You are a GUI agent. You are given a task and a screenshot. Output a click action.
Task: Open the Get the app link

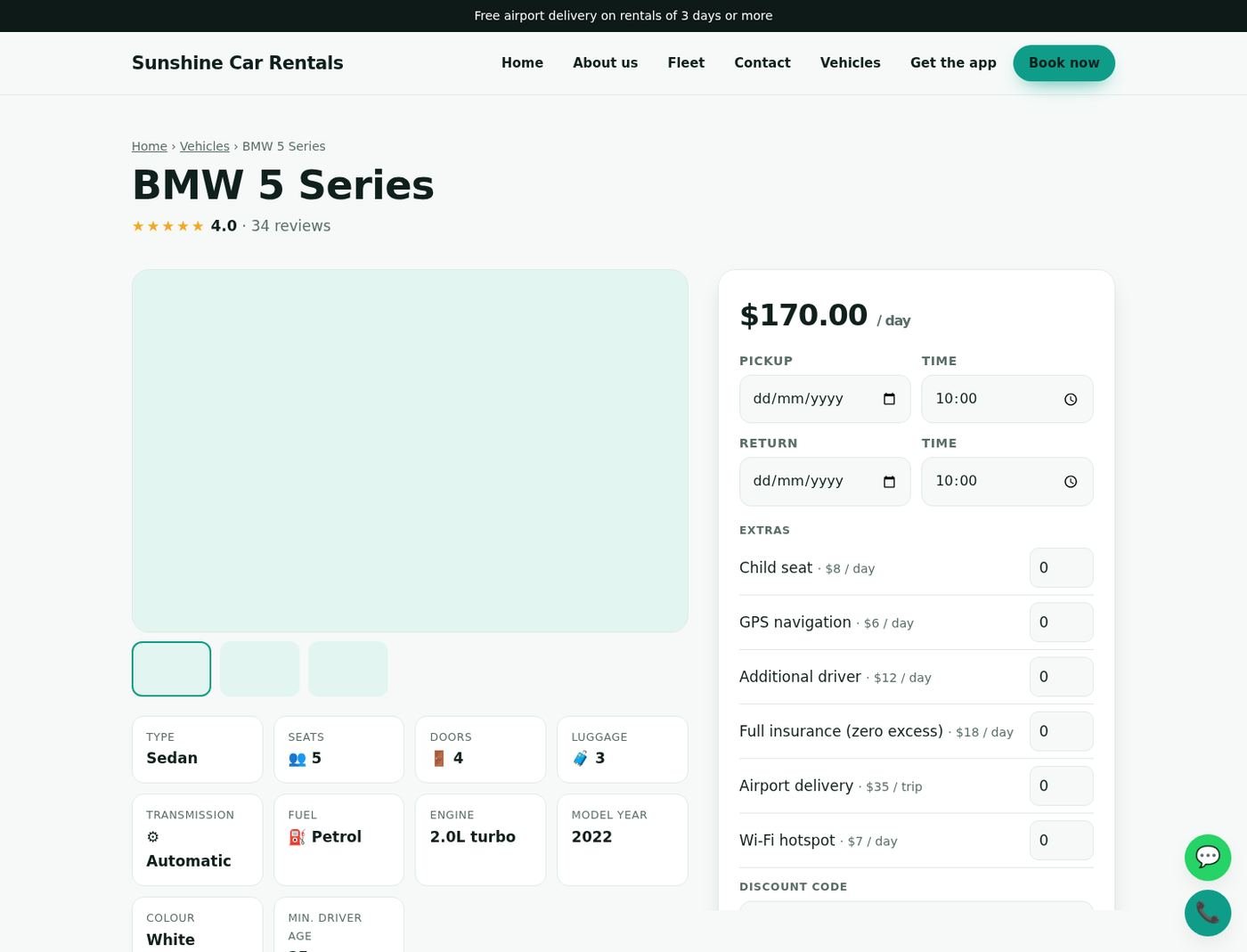(x=953, y=63)
